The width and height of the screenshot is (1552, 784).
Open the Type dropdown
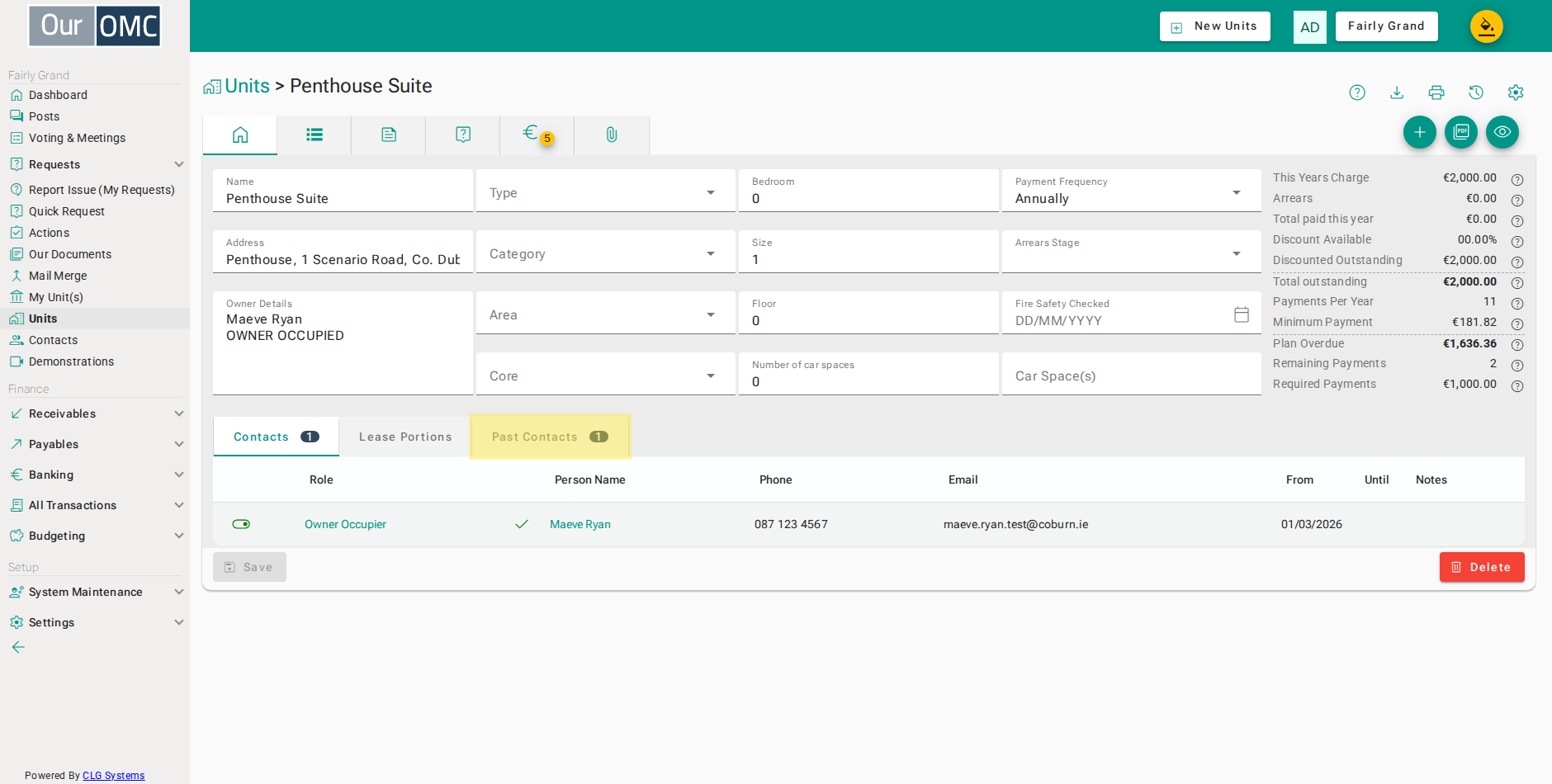pyautogui.click(x=606, y=191)
